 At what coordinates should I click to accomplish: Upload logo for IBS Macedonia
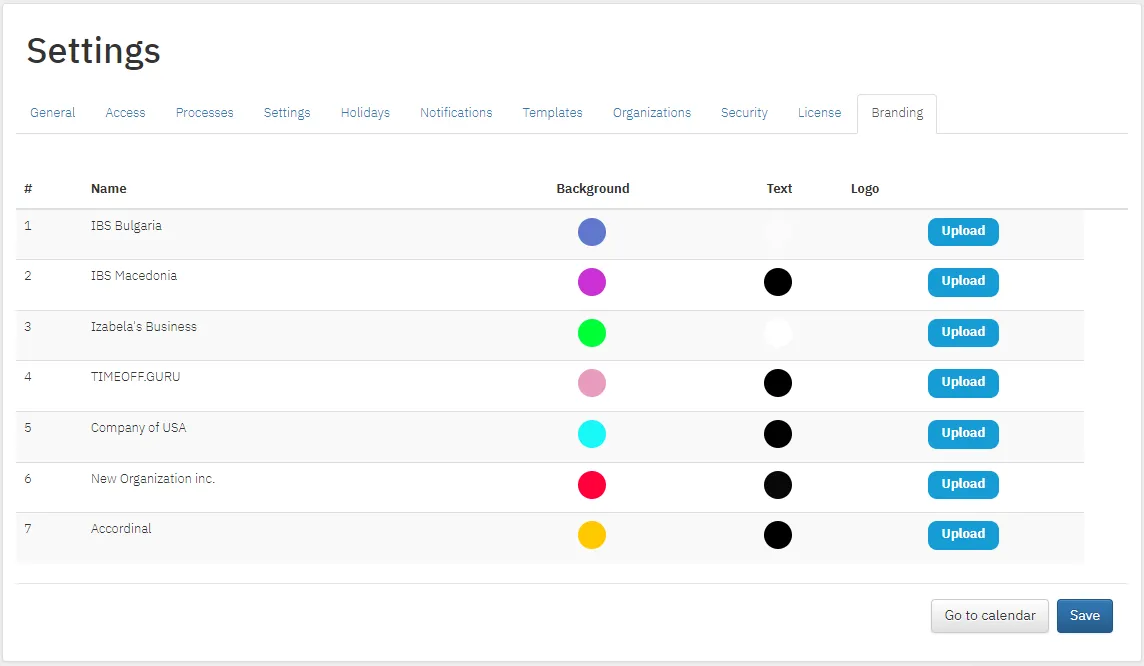point(963,282)
